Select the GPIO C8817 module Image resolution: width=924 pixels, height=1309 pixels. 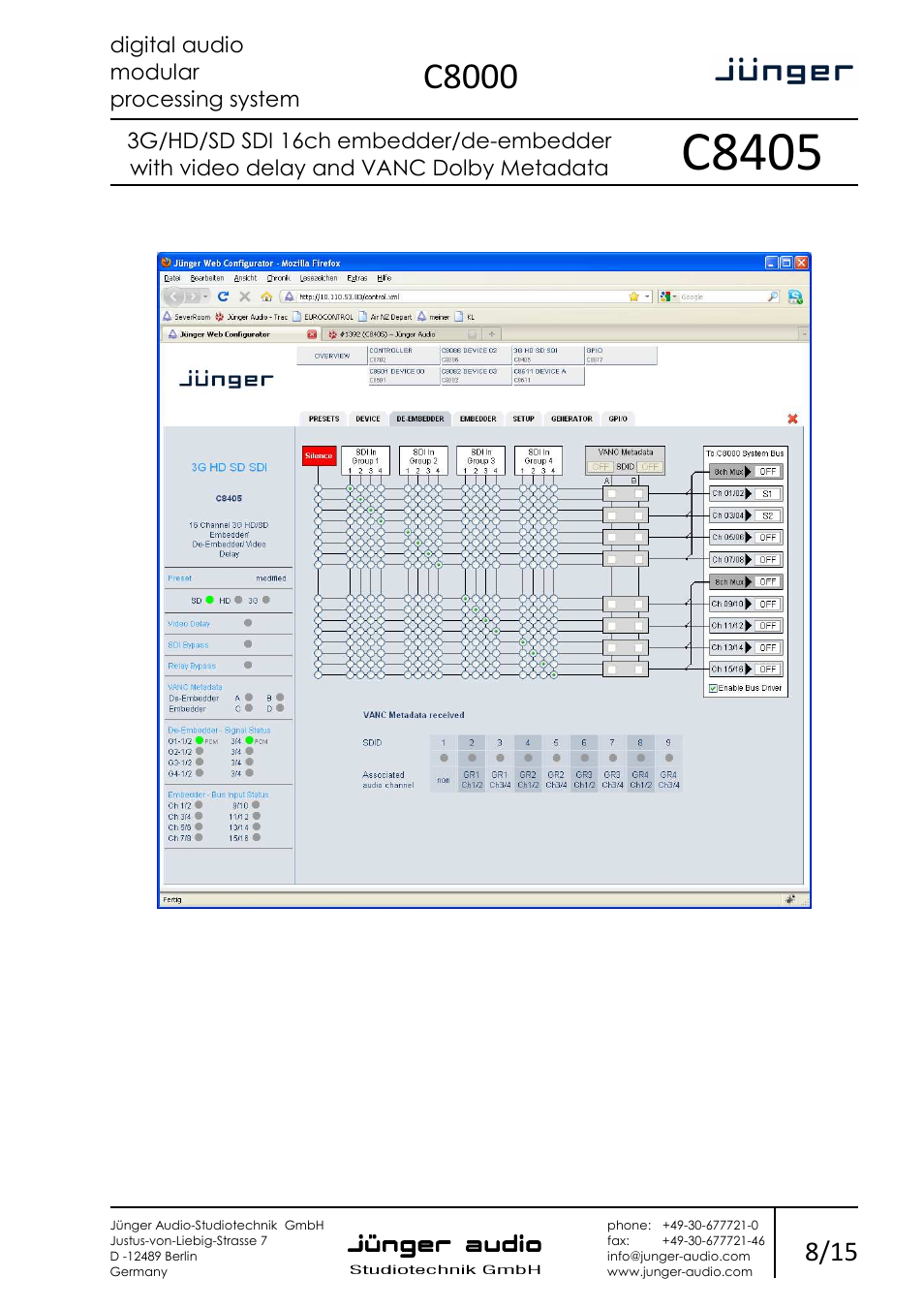[621, 355]
